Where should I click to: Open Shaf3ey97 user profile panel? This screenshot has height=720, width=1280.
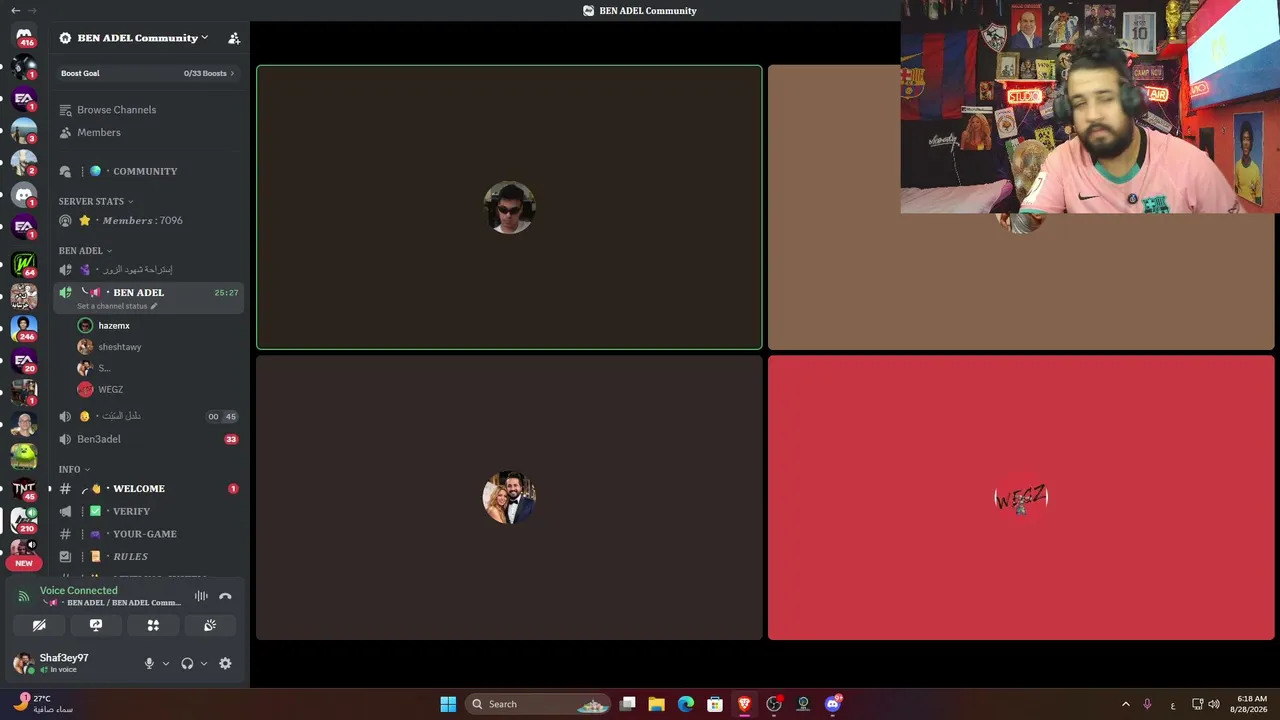point(75,663)
